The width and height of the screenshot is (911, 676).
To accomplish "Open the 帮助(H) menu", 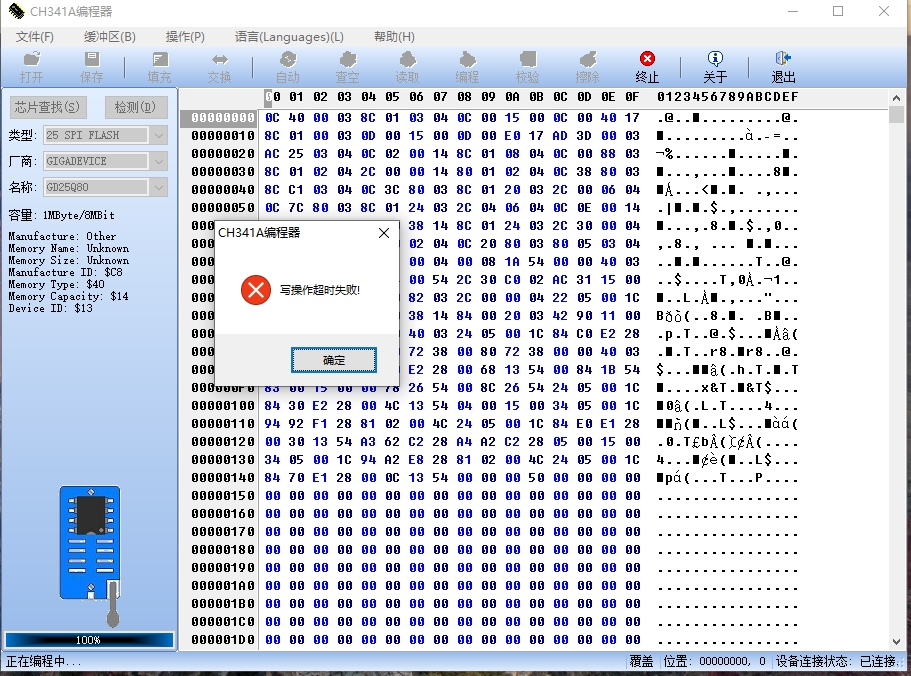I will [394, 37].
